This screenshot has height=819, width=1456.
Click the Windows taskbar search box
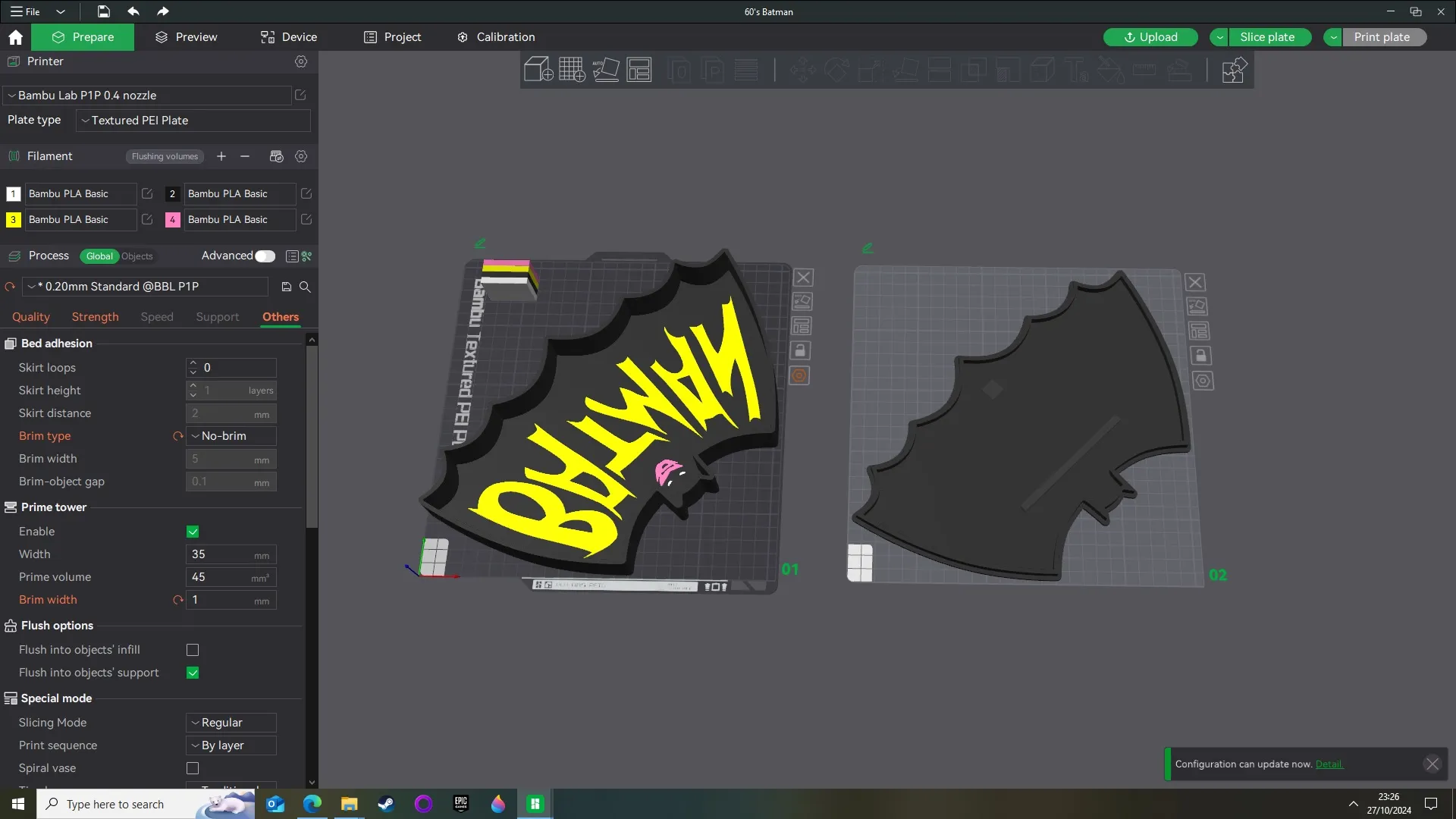click(146, 804)
